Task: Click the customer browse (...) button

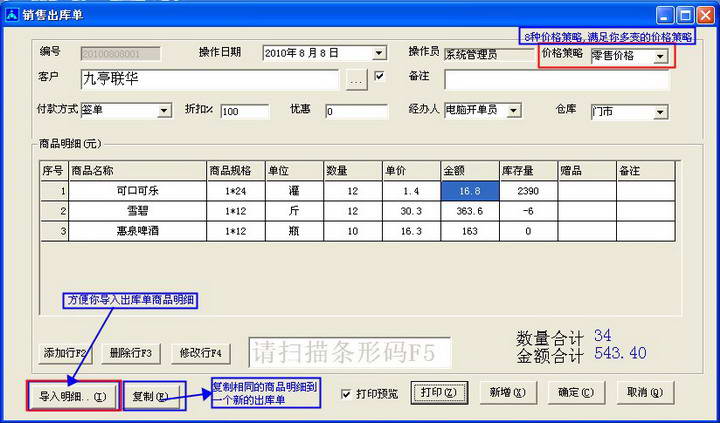Action: tap(357, 80)
